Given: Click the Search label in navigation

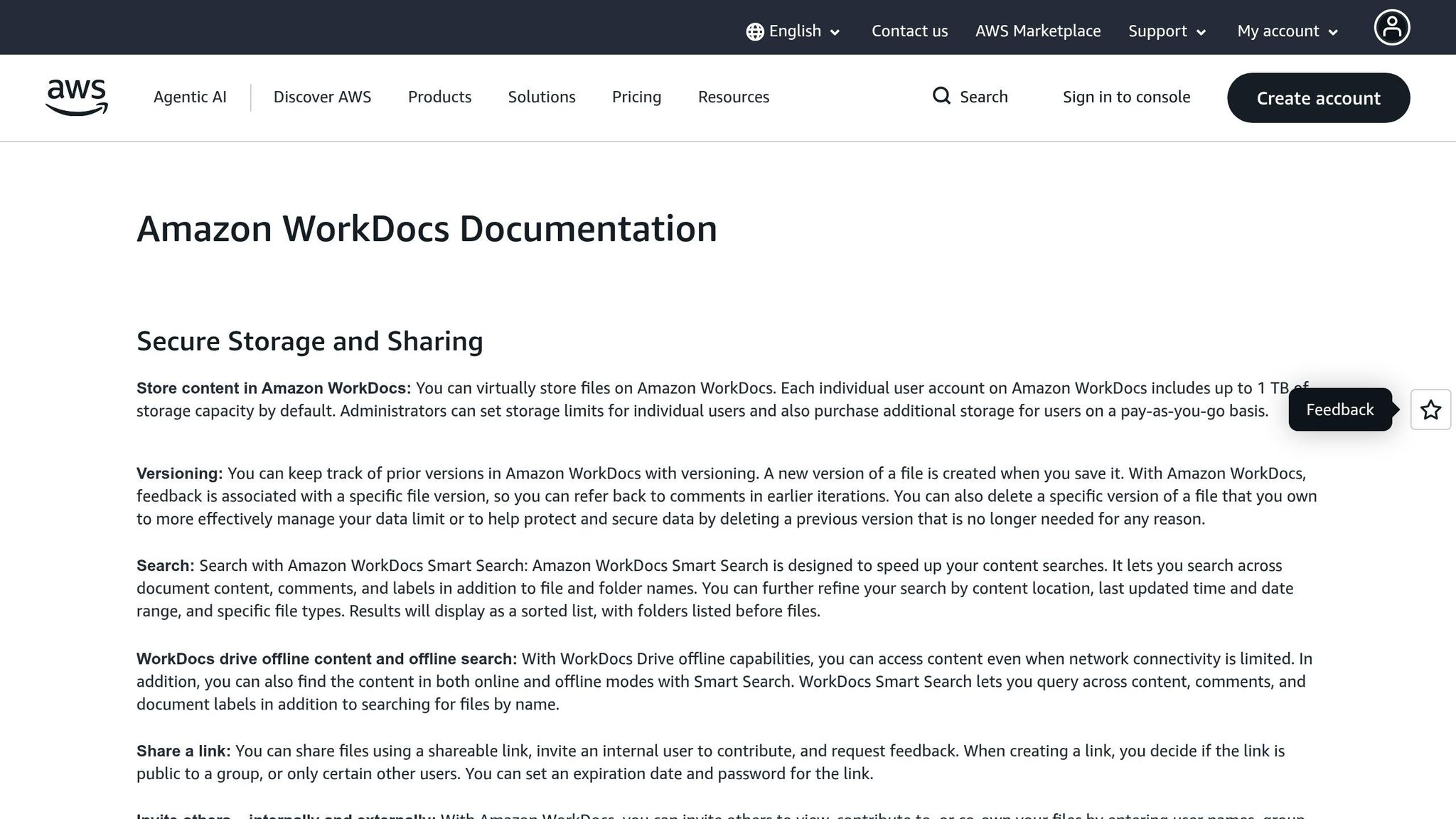Looking at the screenshot, I should coord(983,97).
